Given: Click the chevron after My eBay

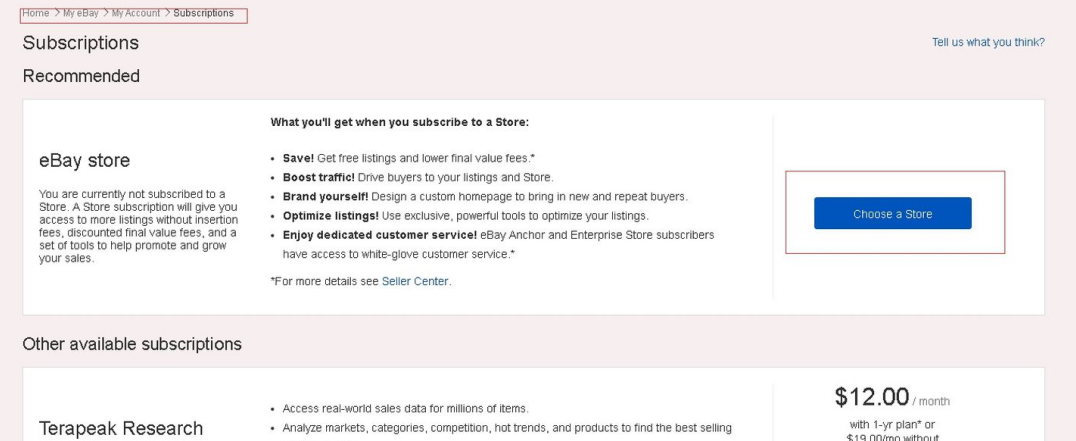Looking at the screenshot, I should 106,13.
